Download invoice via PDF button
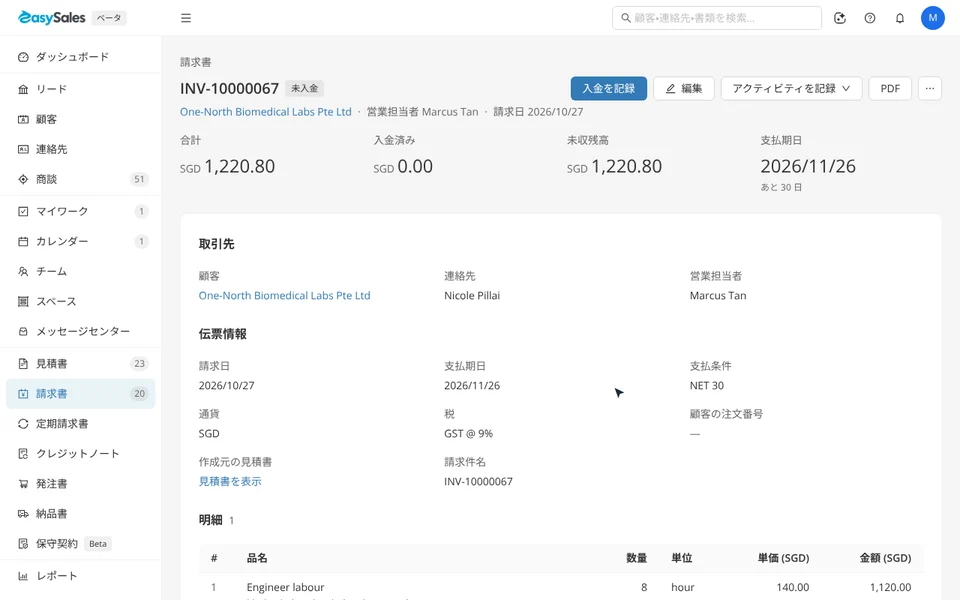This screenshot has width=960, height=600. (890, 88)
